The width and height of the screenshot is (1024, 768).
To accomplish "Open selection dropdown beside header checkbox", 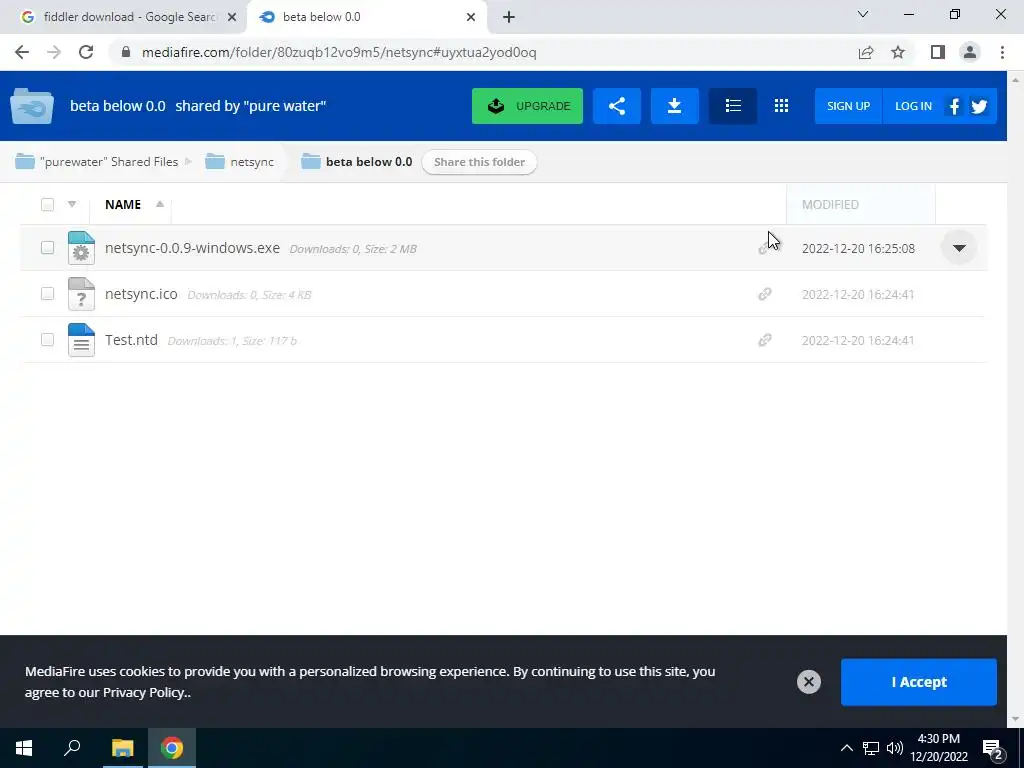I will pos(72,204).
